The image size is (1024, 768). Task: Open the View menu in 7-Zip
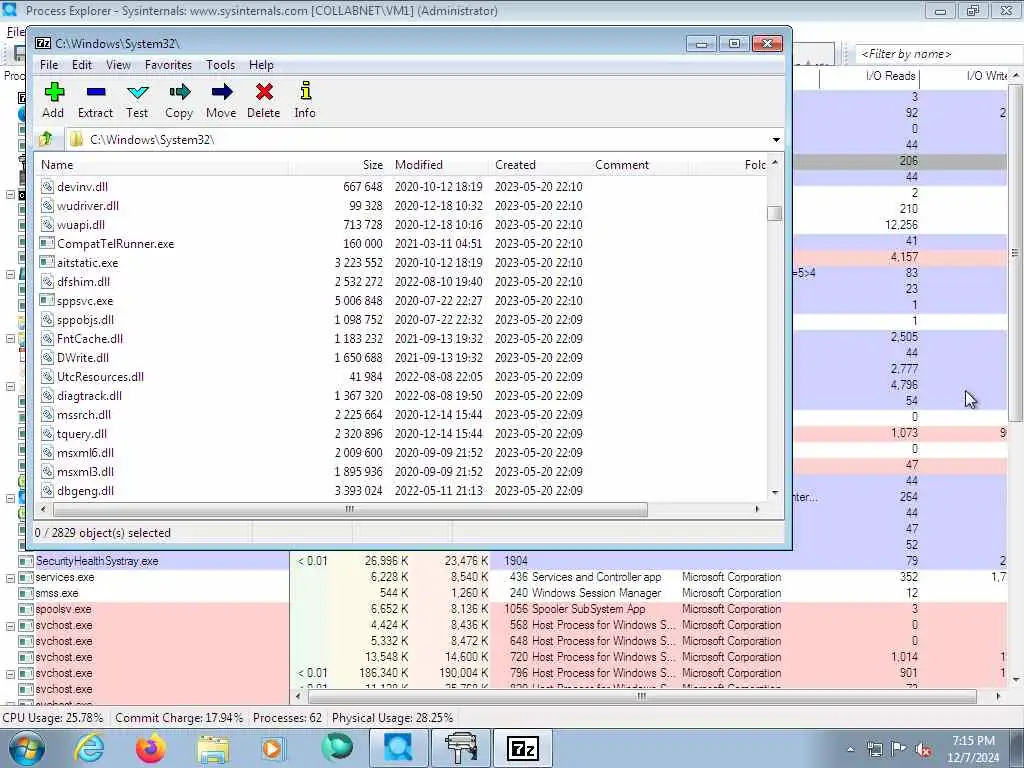click(x=118, y=65)
